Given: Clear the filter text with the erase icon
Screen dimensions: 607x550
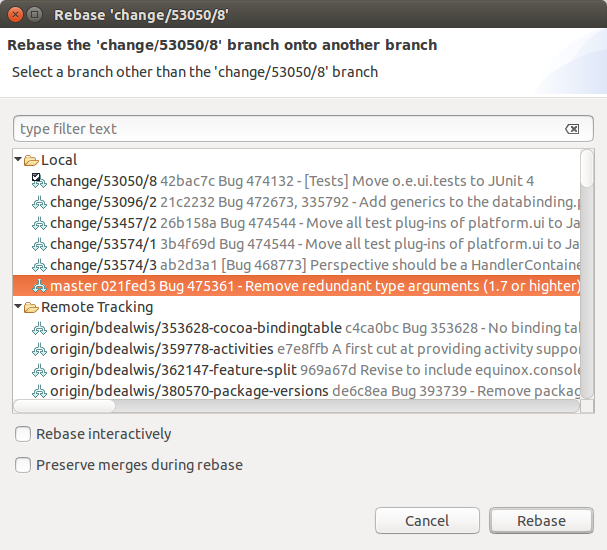Looking at the screenshot, I should coord(572,129).
